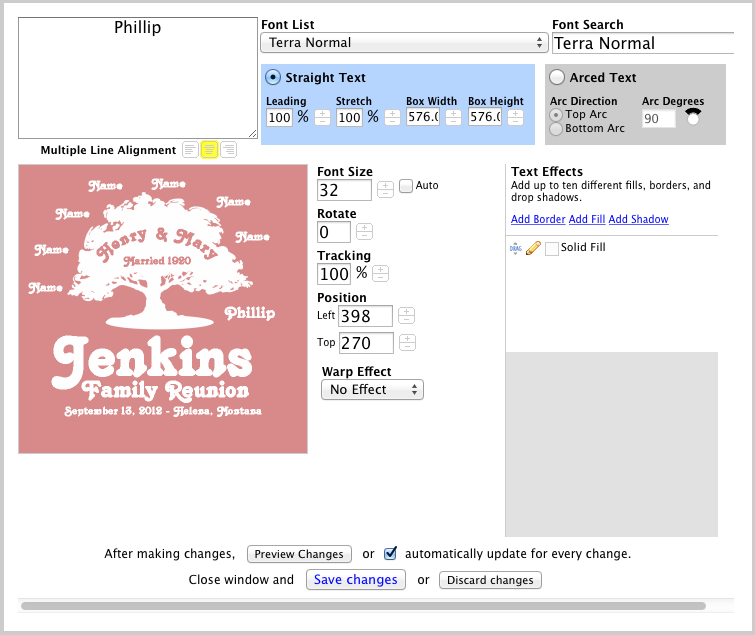This screenshot has width=755, height=635.
Task: Click the drag handle icon beside Solid Fill
Action: click(x=516, y=248)
